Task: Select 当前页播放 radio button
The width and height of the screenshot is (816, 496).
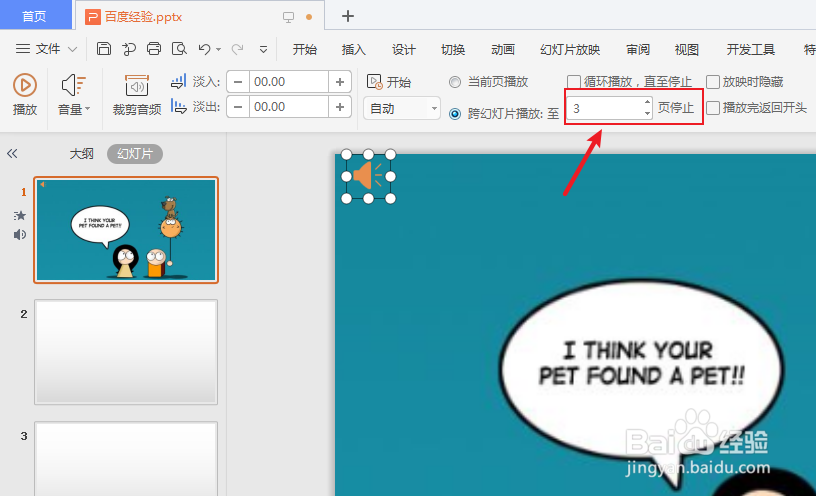Action: click(x=455, y=82)
